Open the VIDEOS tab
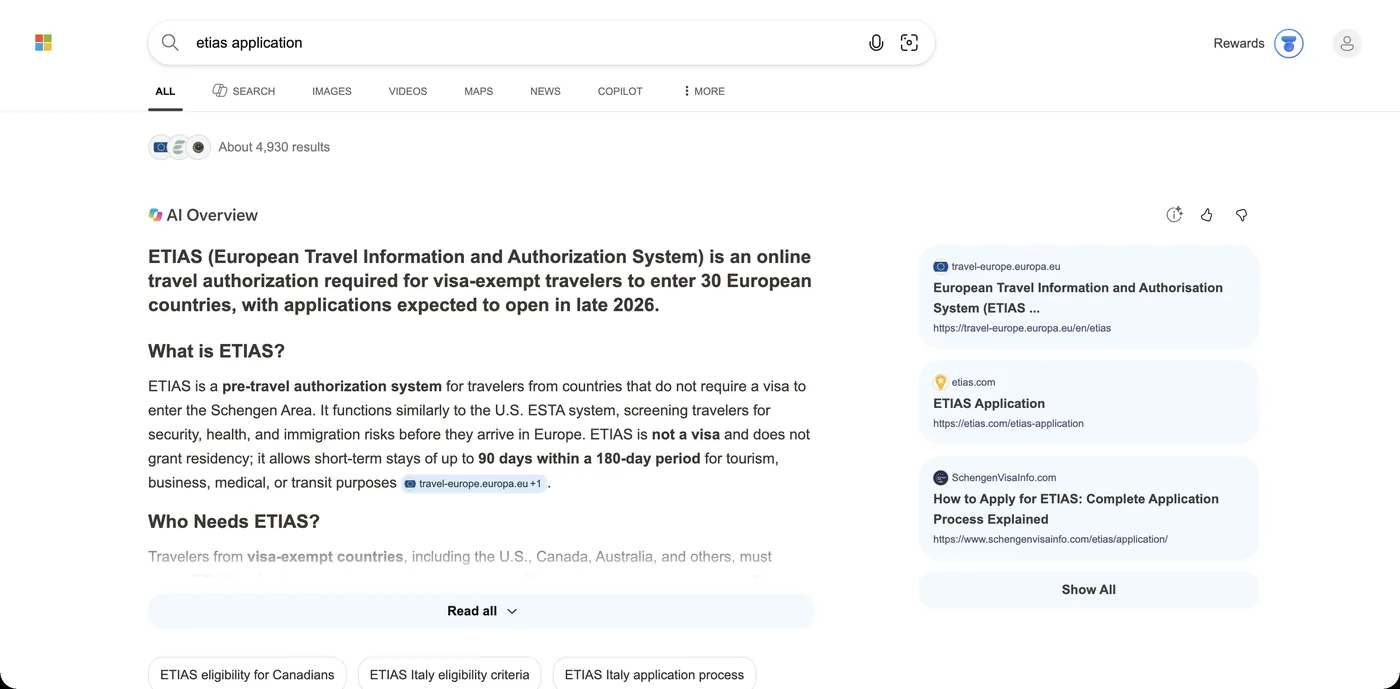1400x689 pixels. [x=408, y=91]
